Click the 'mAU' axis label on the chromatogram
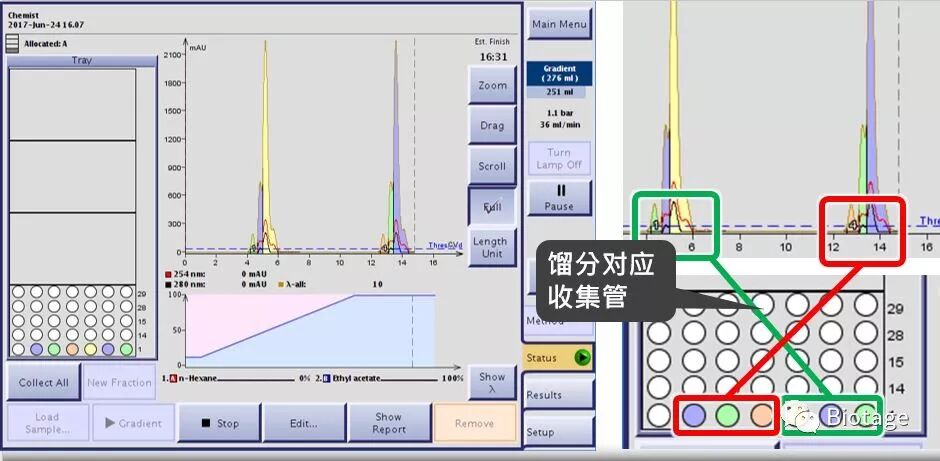 (198, 46)
